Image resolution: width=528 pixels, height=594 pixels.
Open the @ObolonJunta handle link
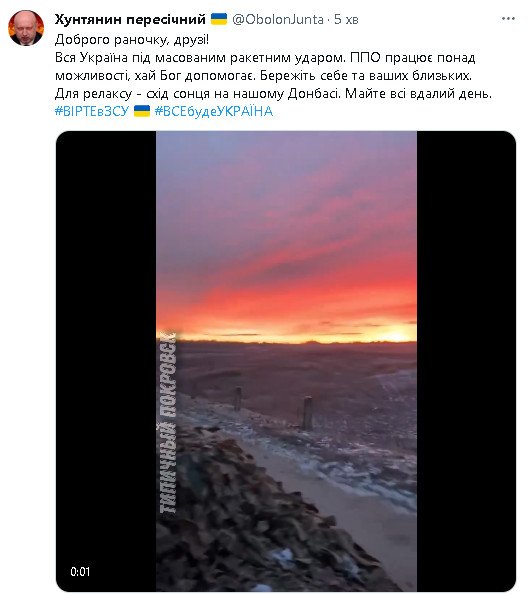[x=278, y=19]
